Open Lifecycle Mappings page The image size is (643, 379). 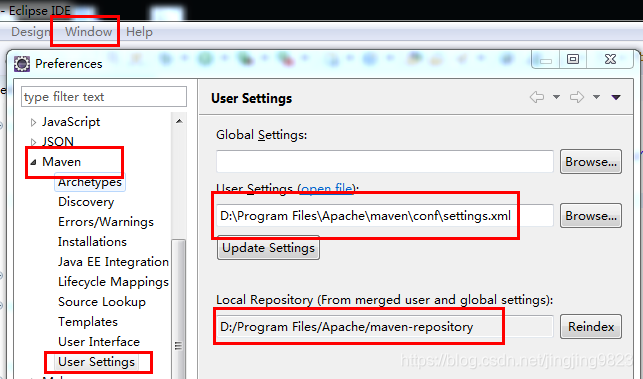click(113, 282)
